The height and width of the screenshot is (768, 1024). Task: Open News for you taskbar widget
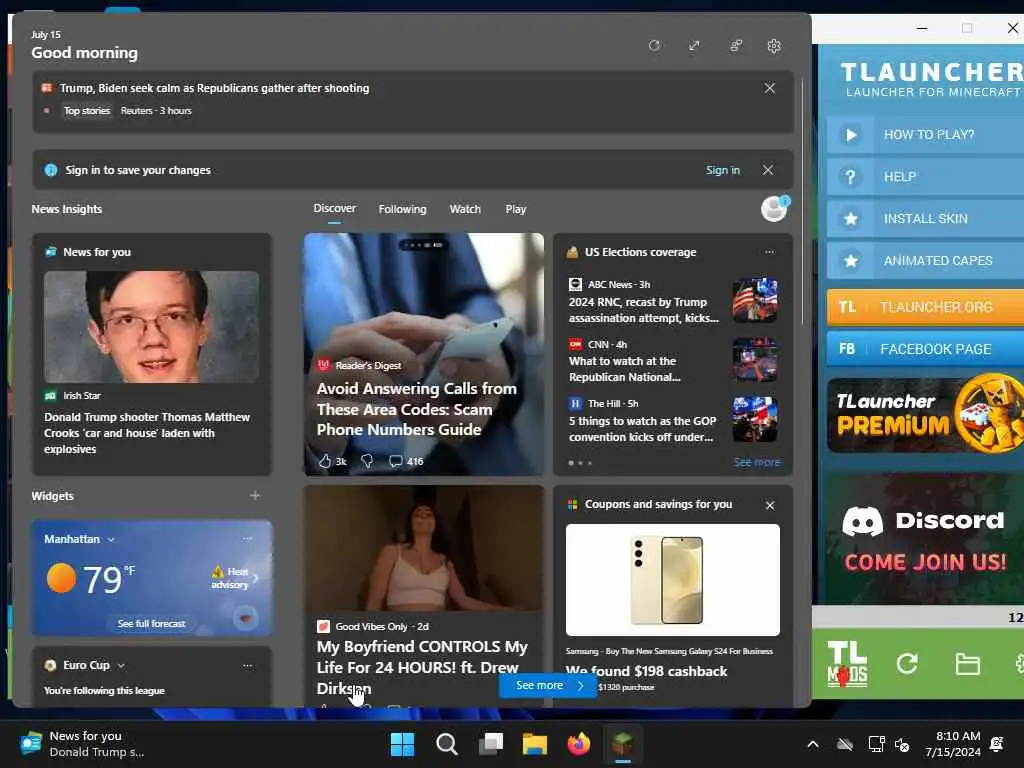point(82,744)
